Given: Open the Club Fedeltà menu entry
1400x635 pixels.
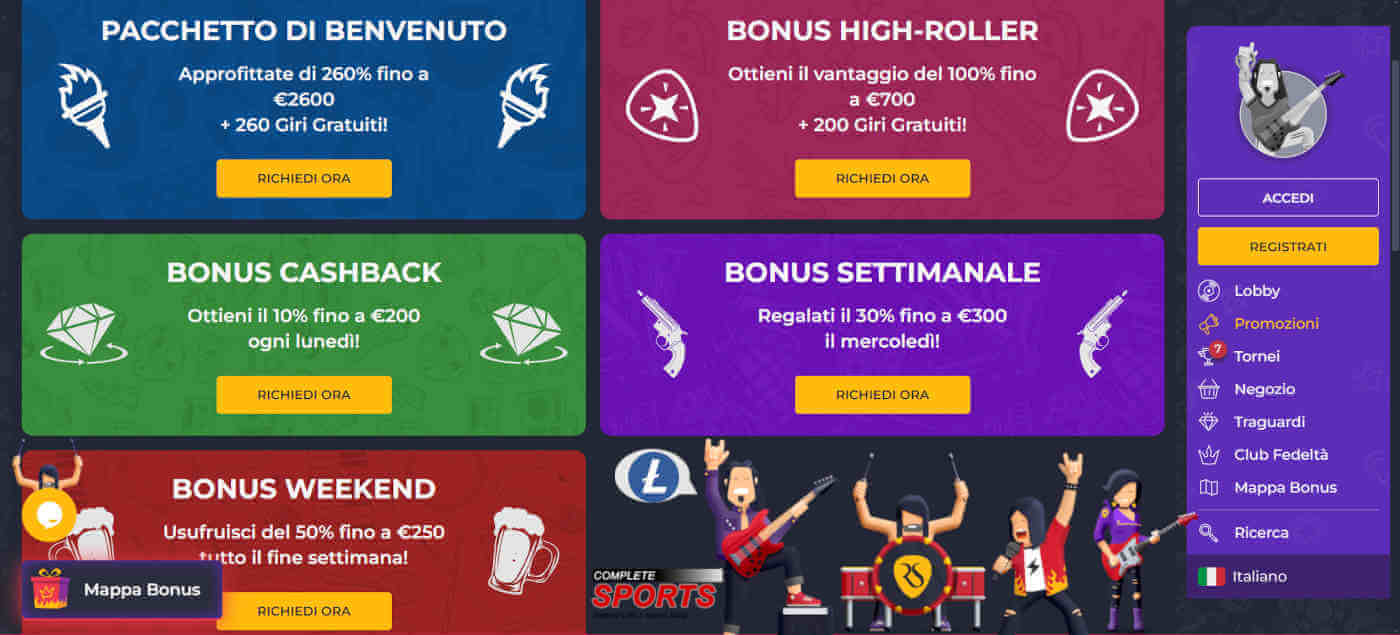Looking at the screenshot, I should tap(1281, 455).
